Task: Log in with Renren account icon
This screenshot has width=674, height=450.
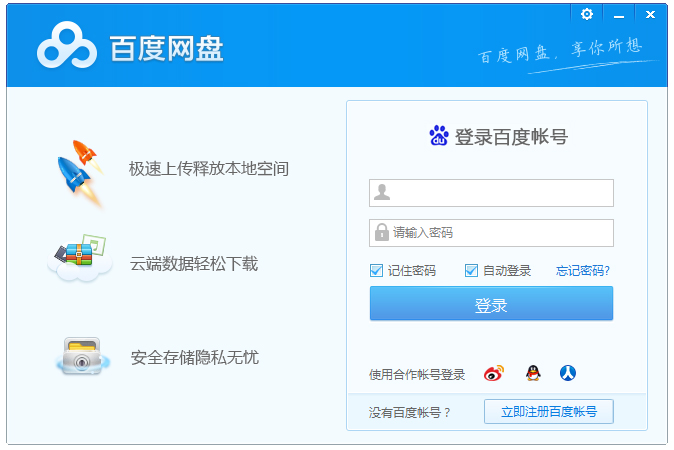Action: (x=568, y=373)
